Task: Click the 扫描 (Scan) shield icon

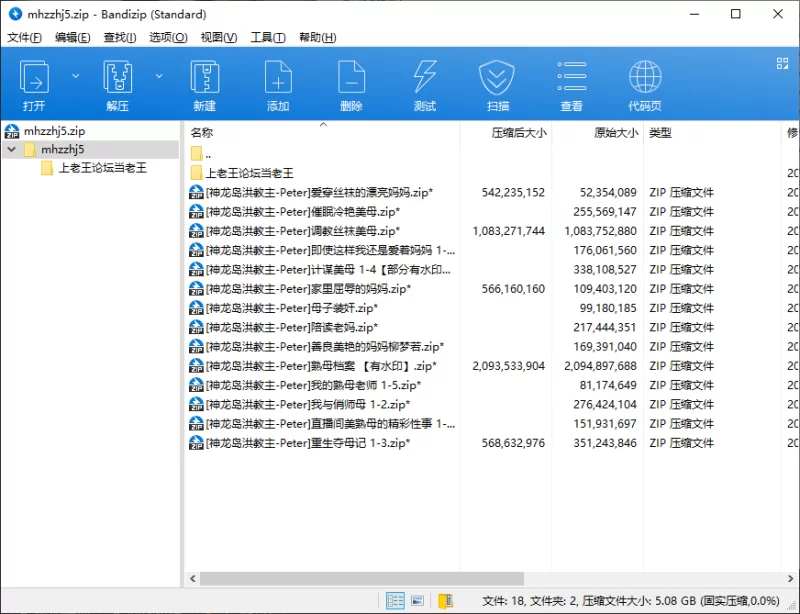Action: click(497, 78)
